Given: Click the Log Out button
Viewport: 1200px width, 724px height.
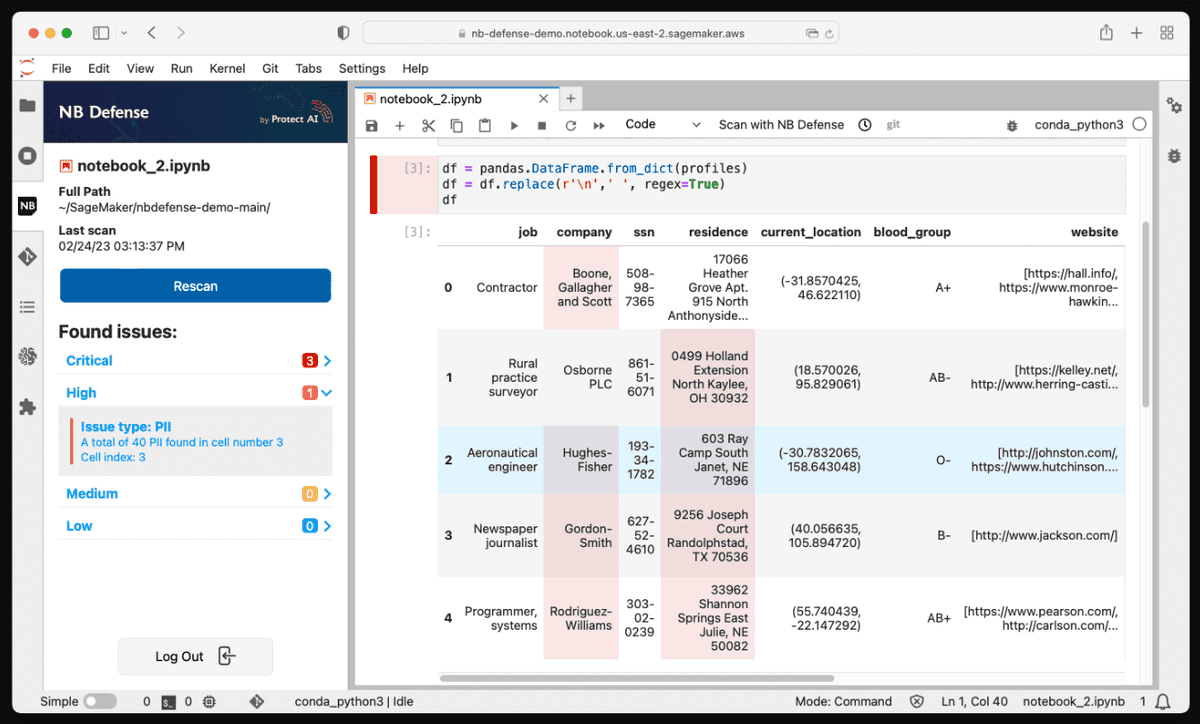Looking at the screenshot, I should pos(195,657).
